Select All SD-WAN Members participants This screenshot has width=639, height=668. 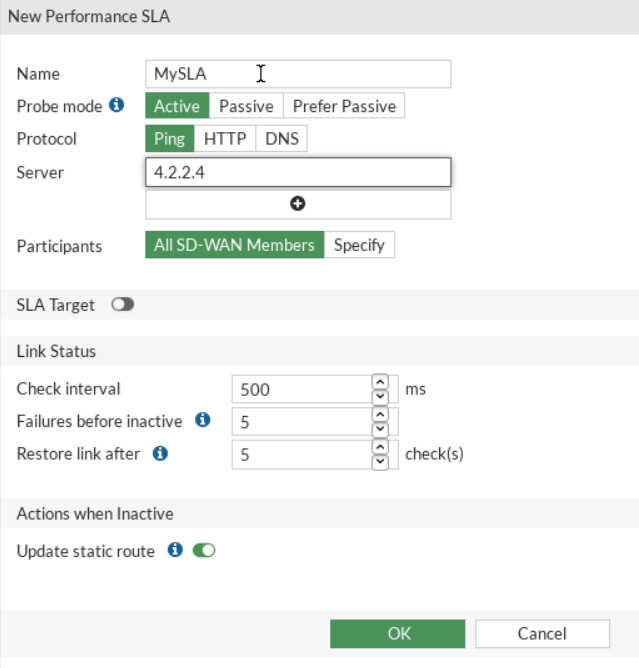click(235, 245)
